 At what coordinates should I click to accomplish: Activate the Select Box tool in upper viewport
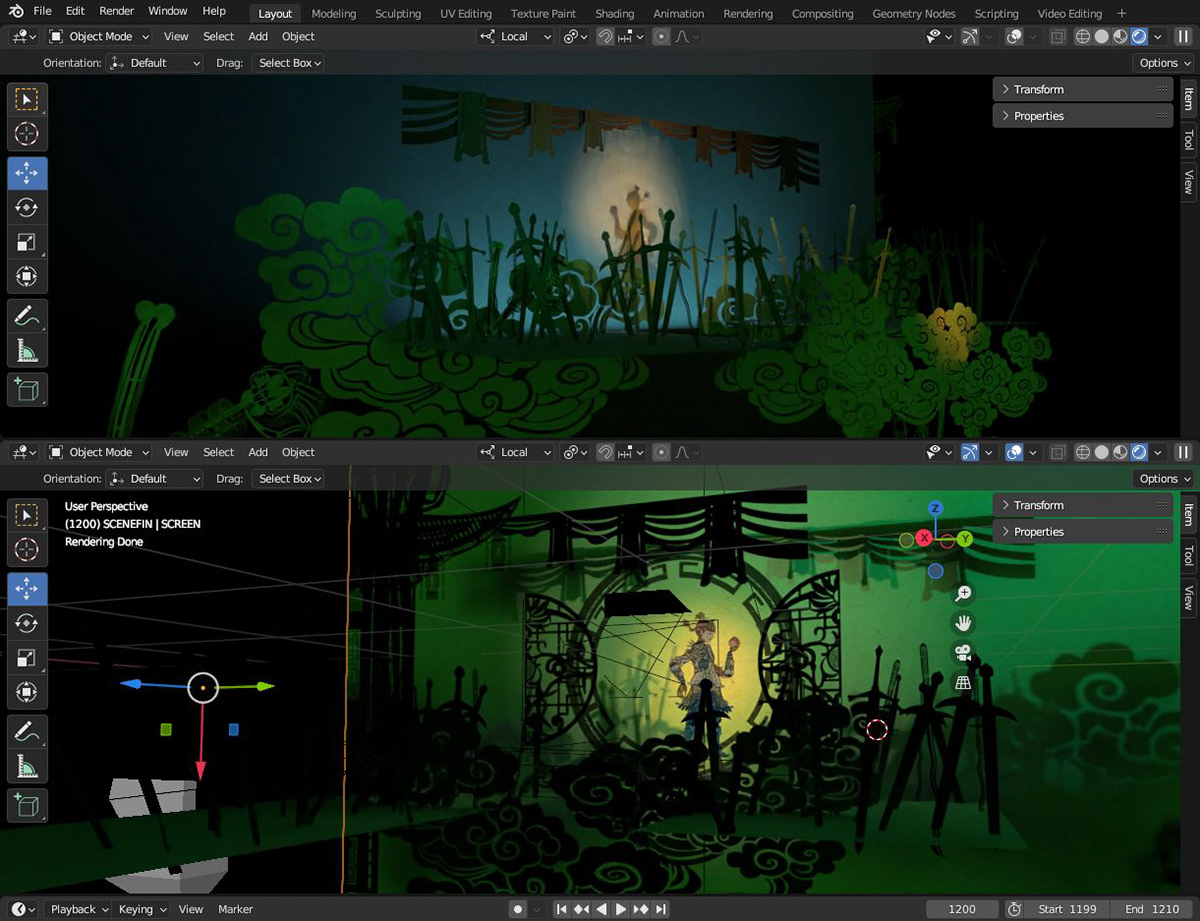pyautogui.click(x=27, y=99)
